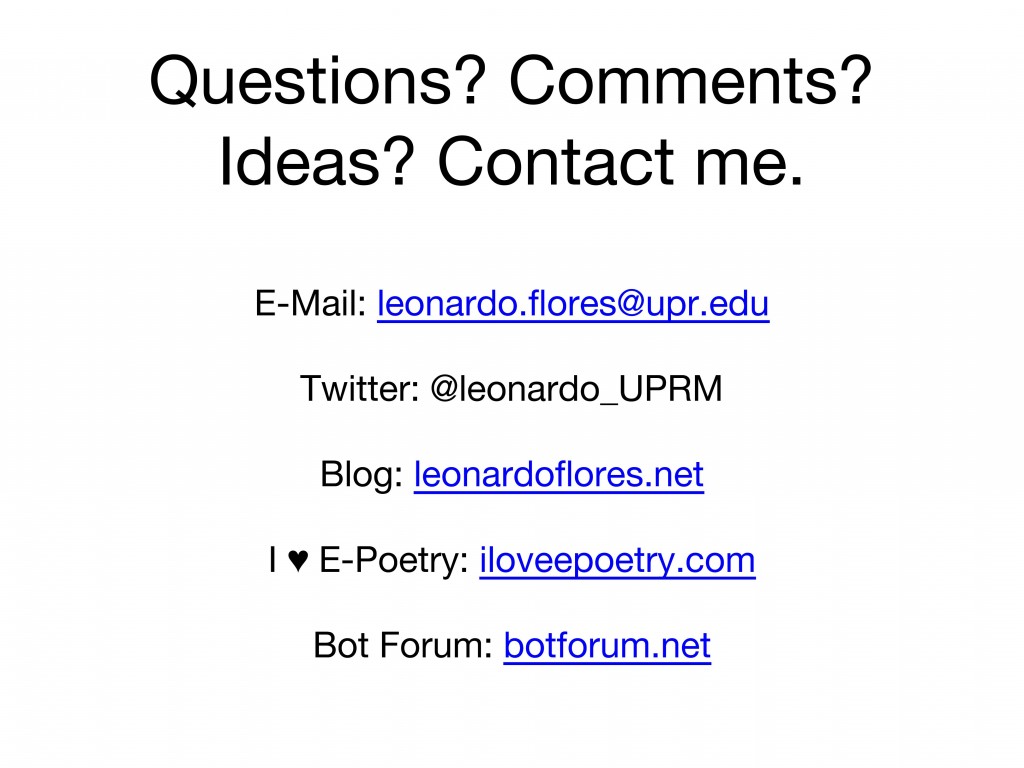Click the "E-Mail:" label
The image size is (1024, 768).
tap(311, 304)
